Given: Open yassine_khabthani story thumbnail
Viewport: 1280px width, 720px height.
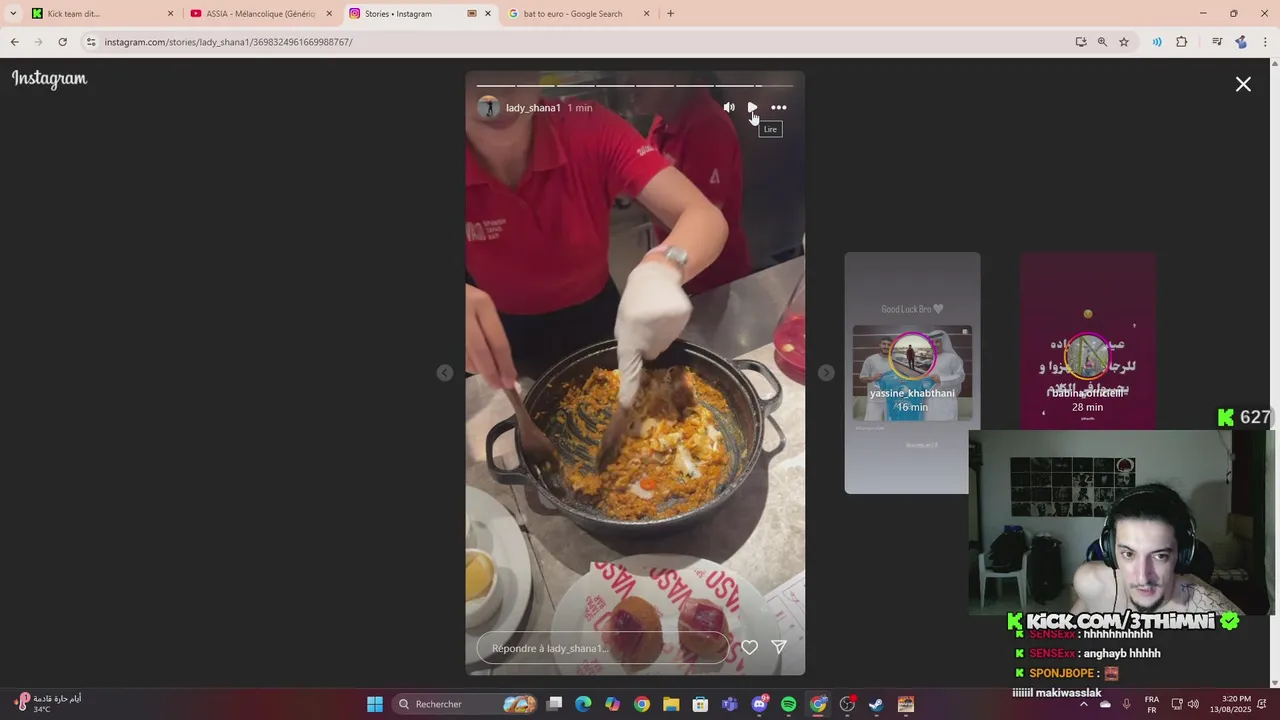Looking at the screenshot, I should point(912,373).
